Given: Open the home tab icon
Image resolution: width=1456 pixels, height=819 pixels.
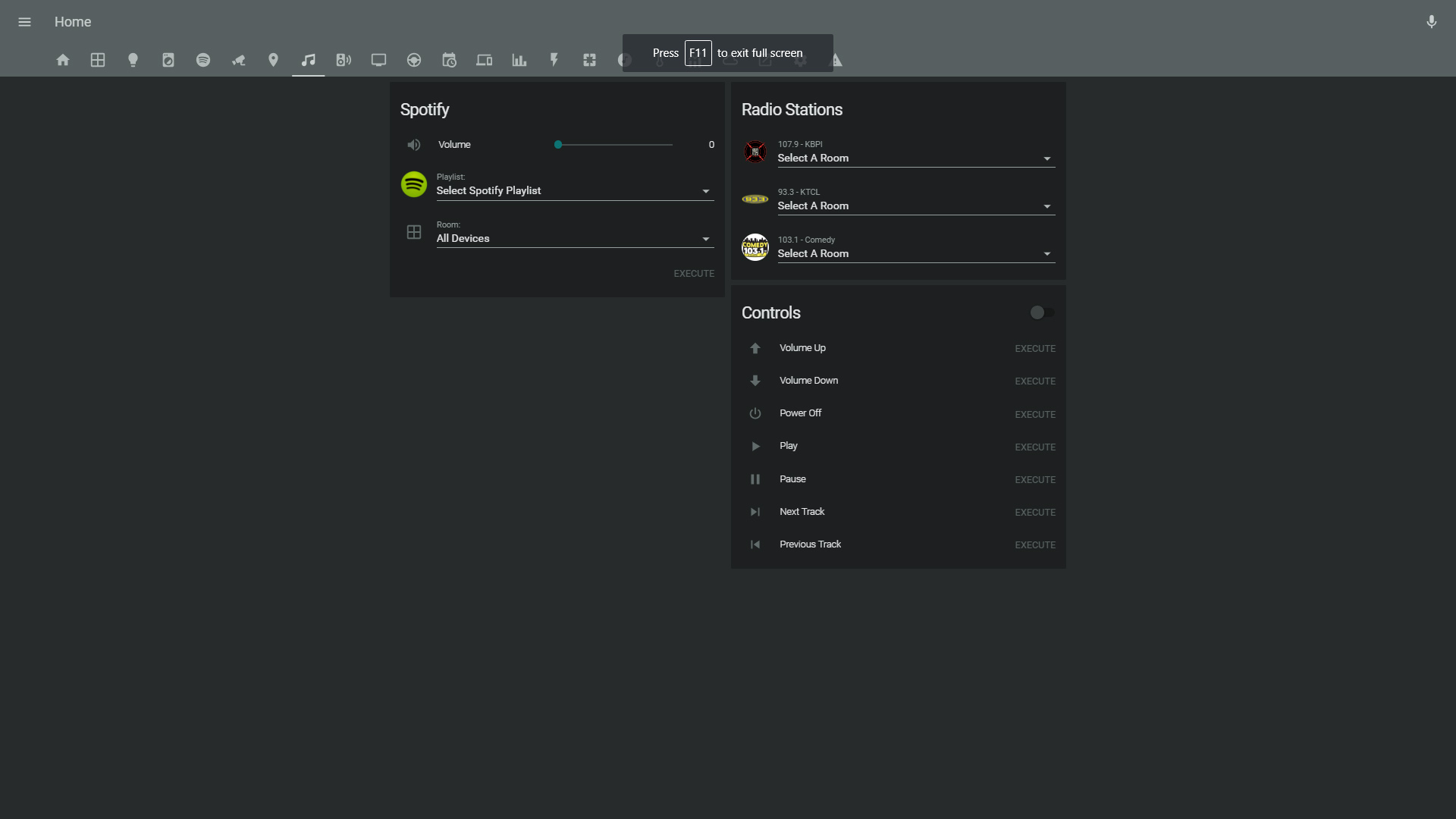Looking at the screenshot, I should coord(63,60).
